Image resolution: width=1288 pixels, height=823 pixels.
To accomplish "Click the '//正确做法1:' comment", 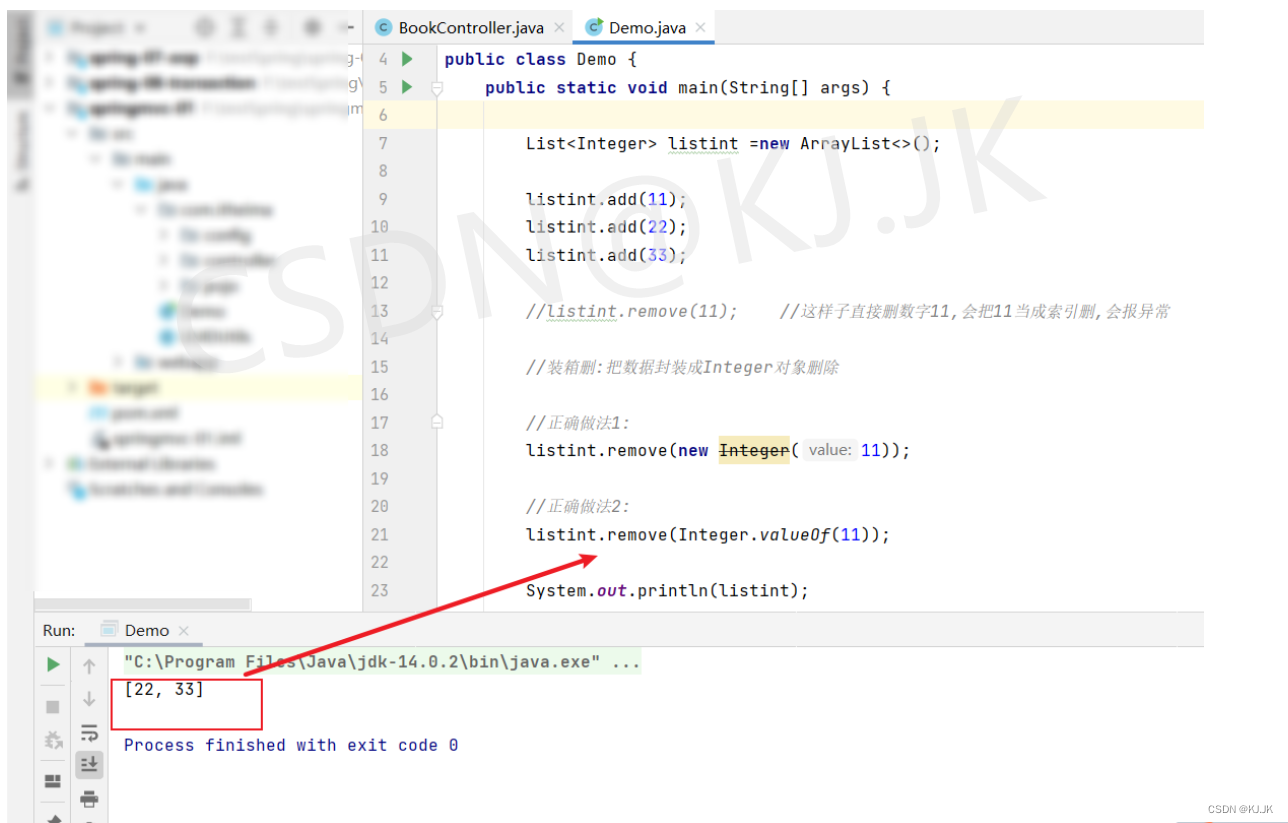I will 578,423.
